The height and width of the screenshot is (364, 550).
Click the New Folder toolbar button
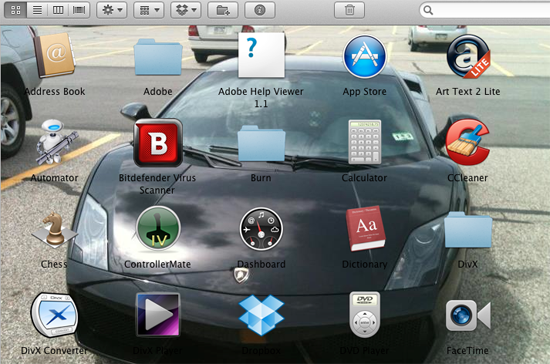click(223, 10)
